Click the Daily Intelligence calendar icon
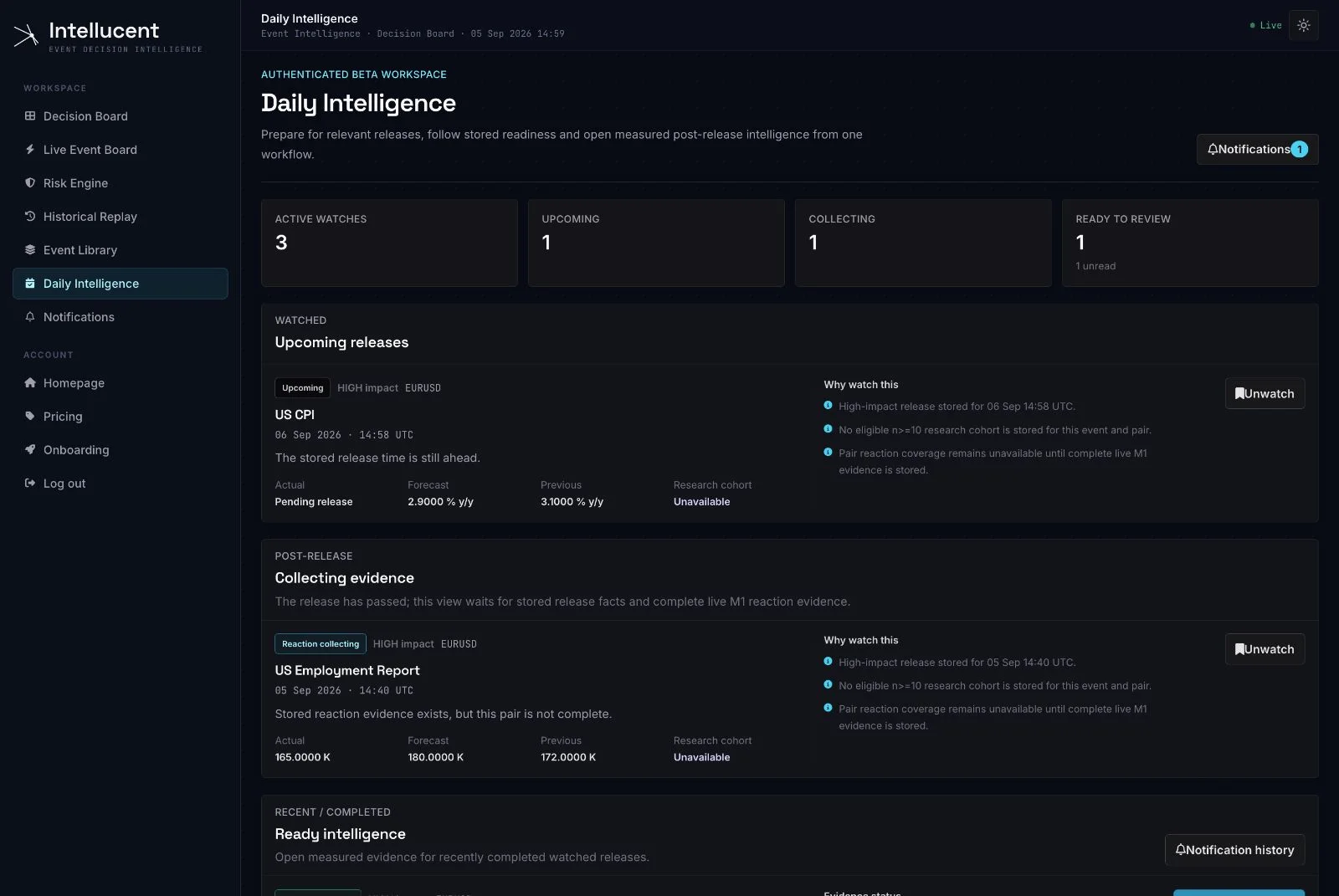This screenshot has height=896, width=1339. [30, 284]
